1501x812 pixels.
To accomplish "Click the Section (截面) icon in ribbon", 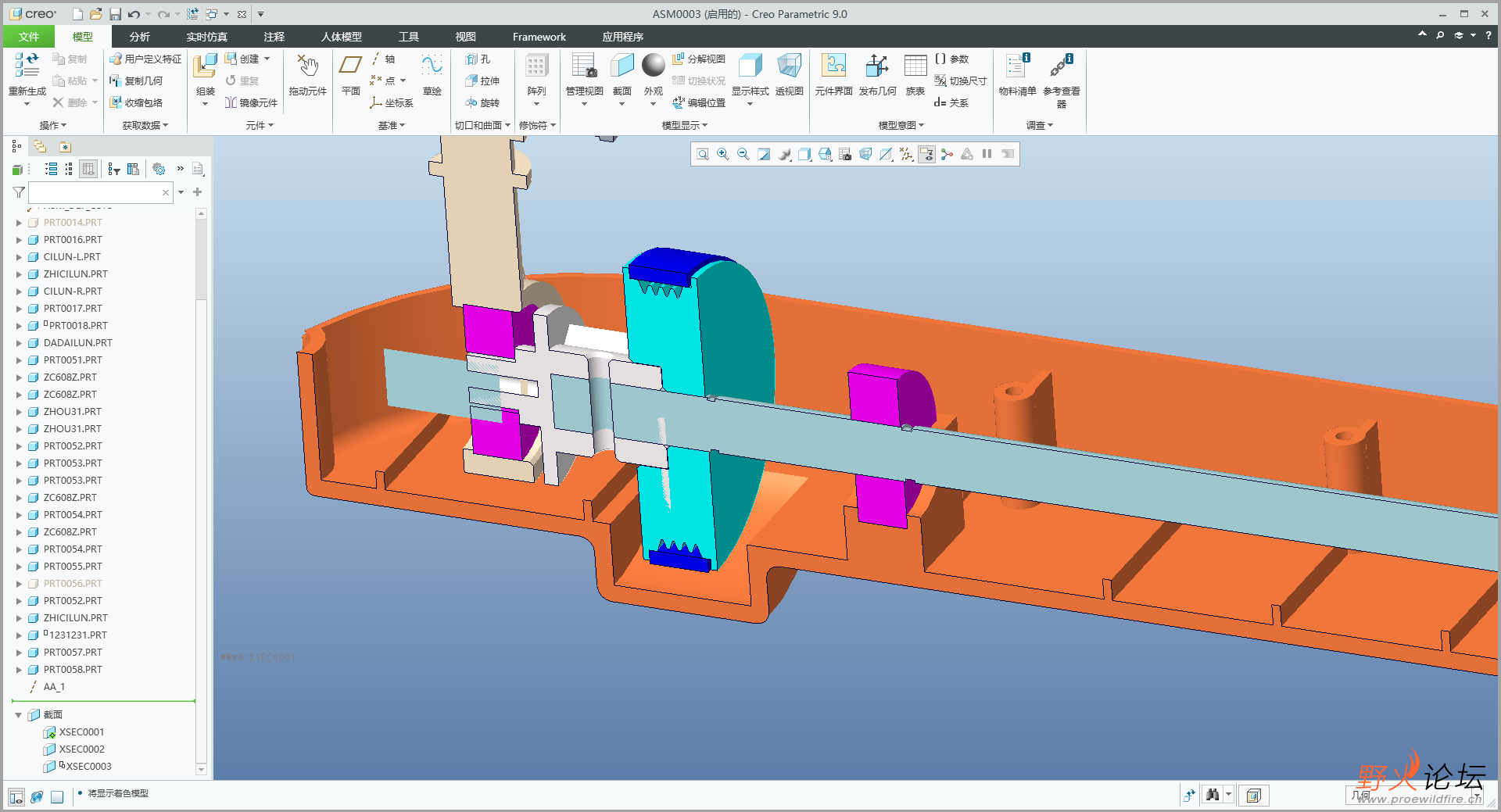I will coord(622,67).
